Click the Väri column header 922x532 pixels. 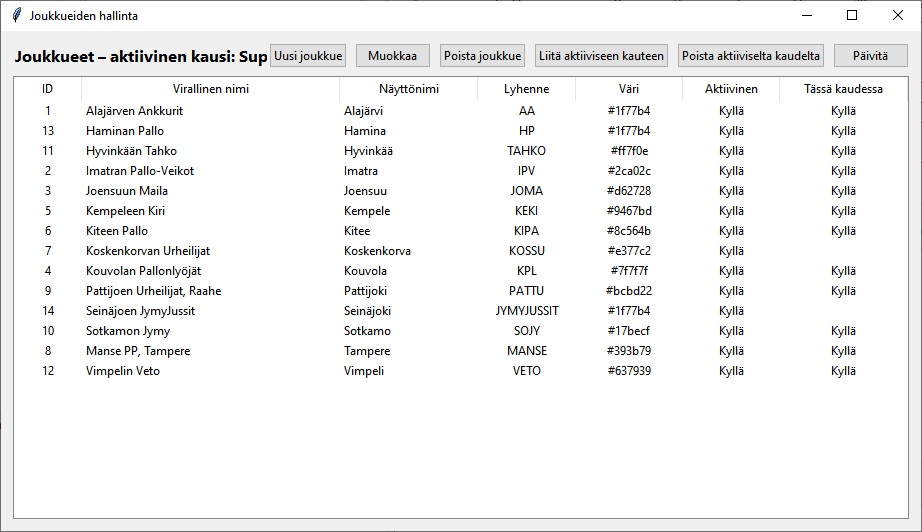(x=628, y=89)
